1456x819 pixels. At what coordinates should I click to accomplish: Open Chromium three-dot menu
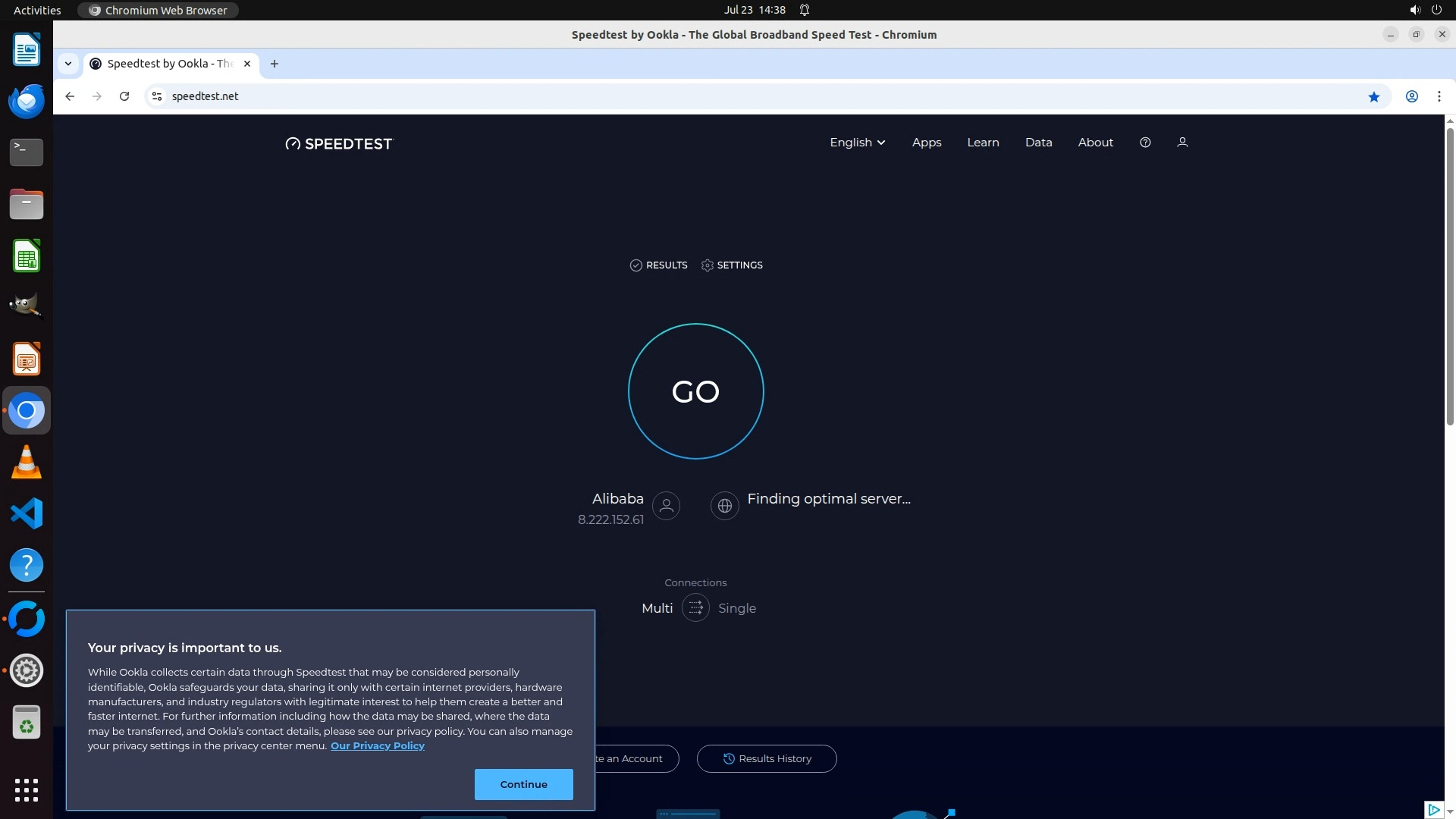[x=1439, y=96]
